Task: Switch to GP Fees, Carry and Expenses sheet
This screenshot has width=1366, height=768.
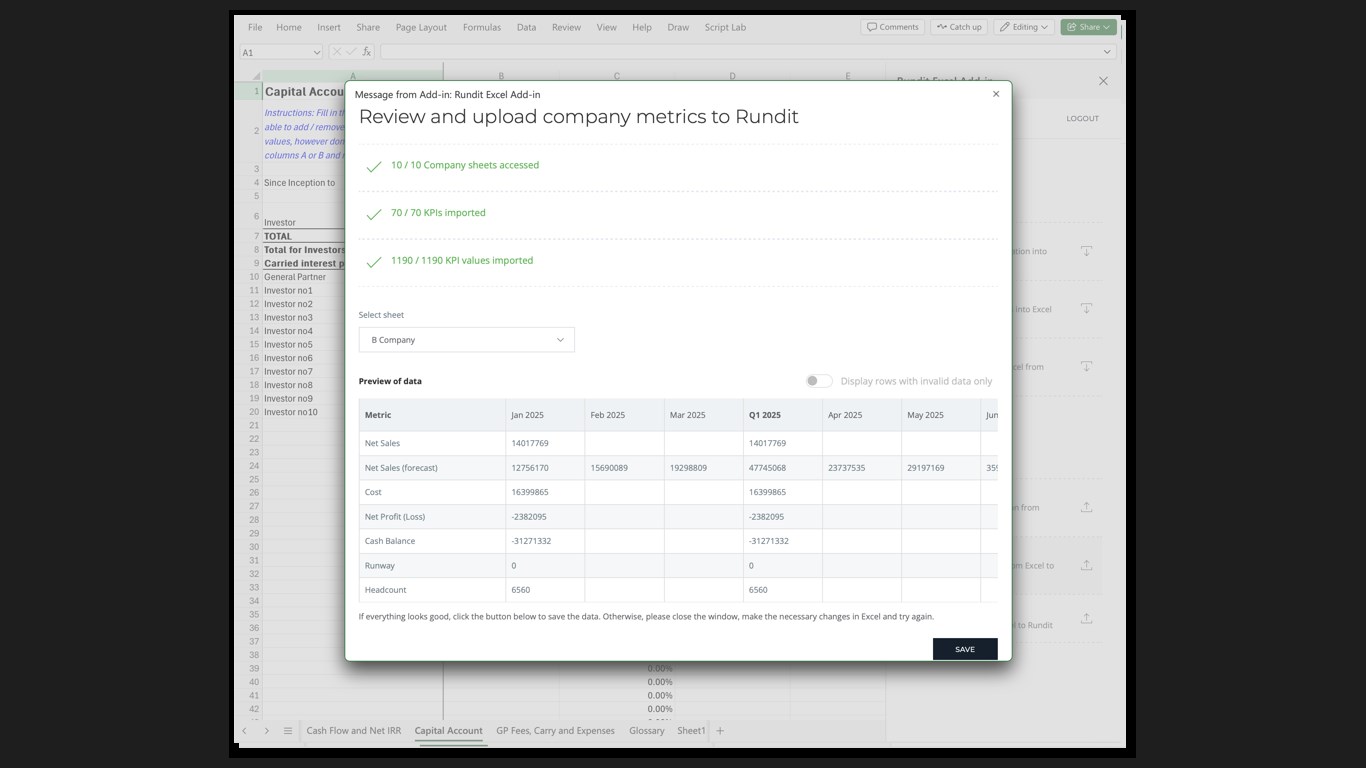Action: point(555,731)
